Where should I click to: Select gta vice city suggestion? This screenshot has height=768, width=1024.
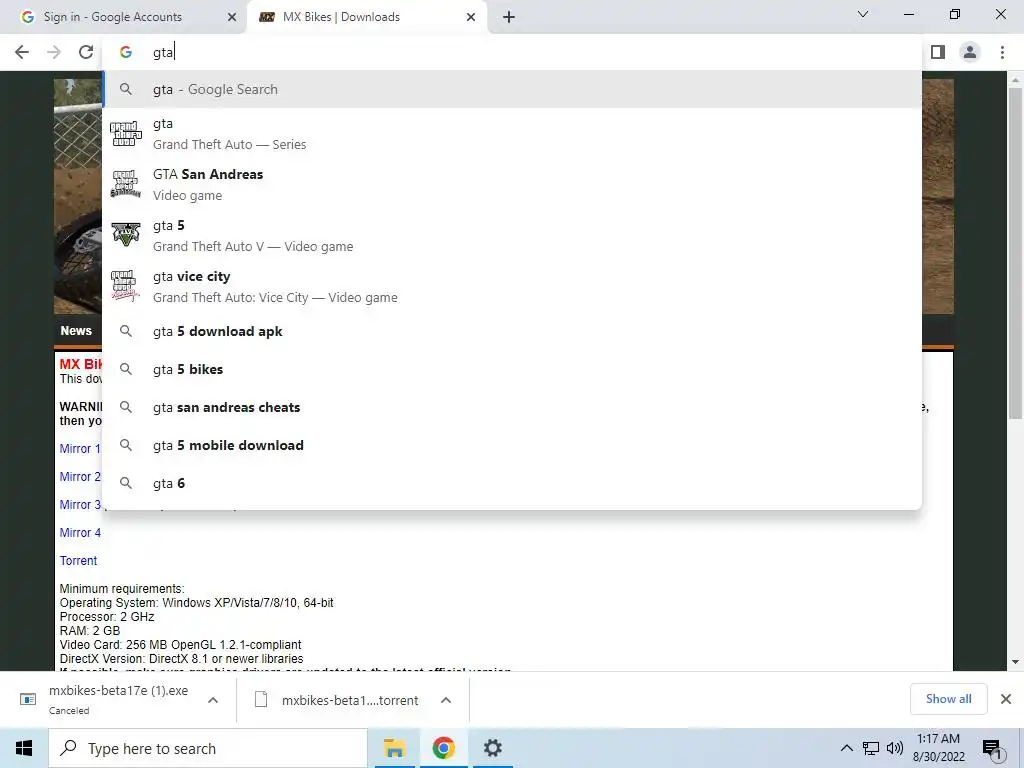[512, 287]
